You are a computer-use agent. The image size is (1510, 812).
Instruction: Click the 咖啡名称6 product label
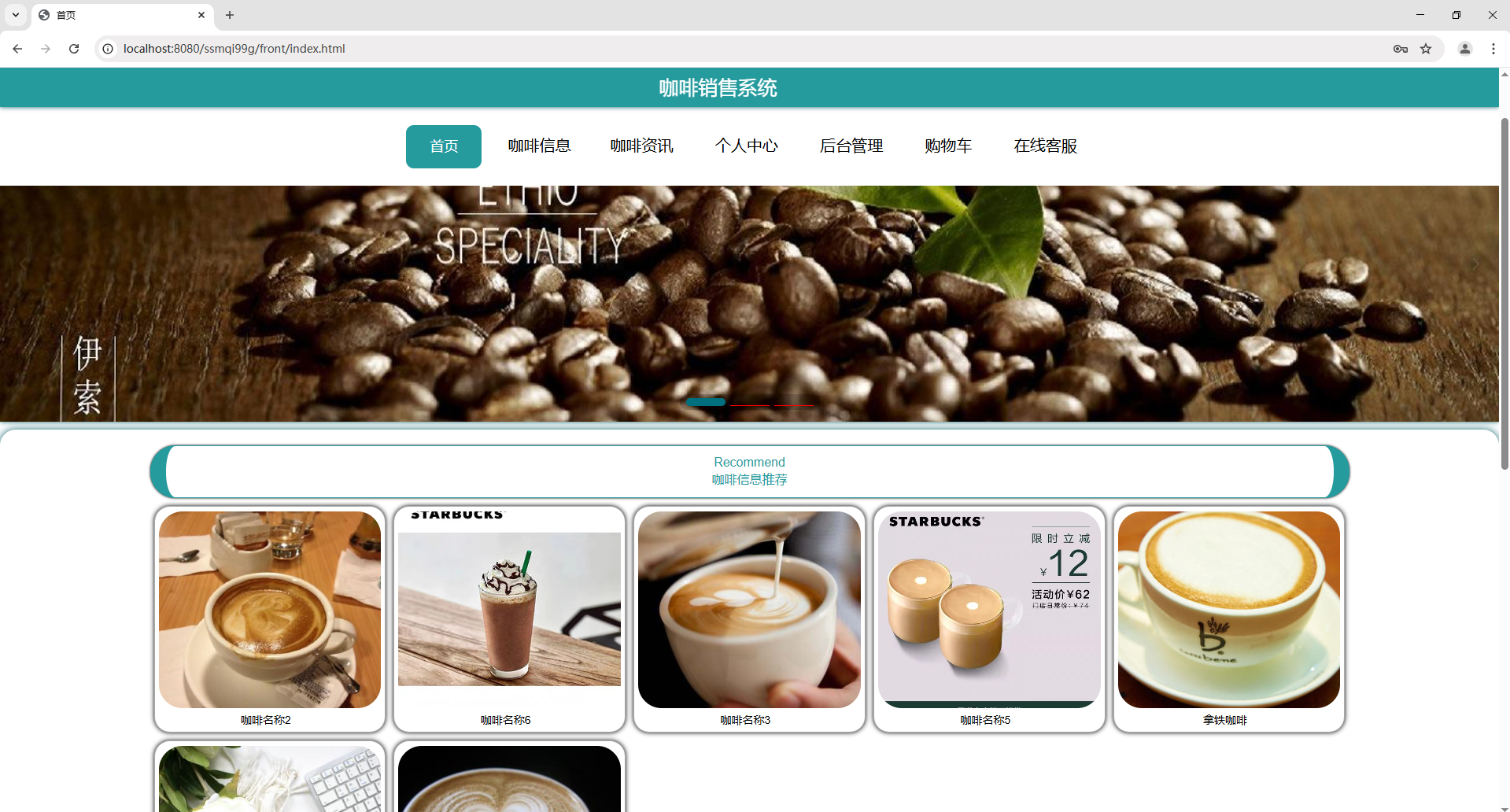pos(506,720)
